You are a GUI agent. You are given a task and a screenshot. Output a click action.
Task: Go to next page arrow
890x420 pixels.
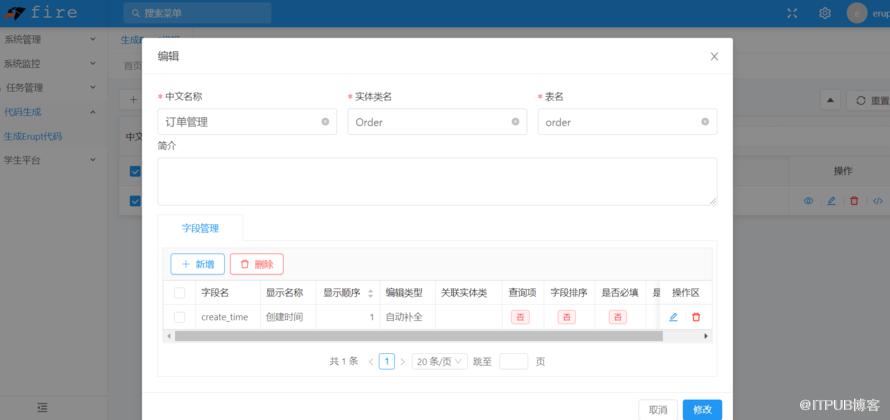pyautogui.click(x=402, y=362)
